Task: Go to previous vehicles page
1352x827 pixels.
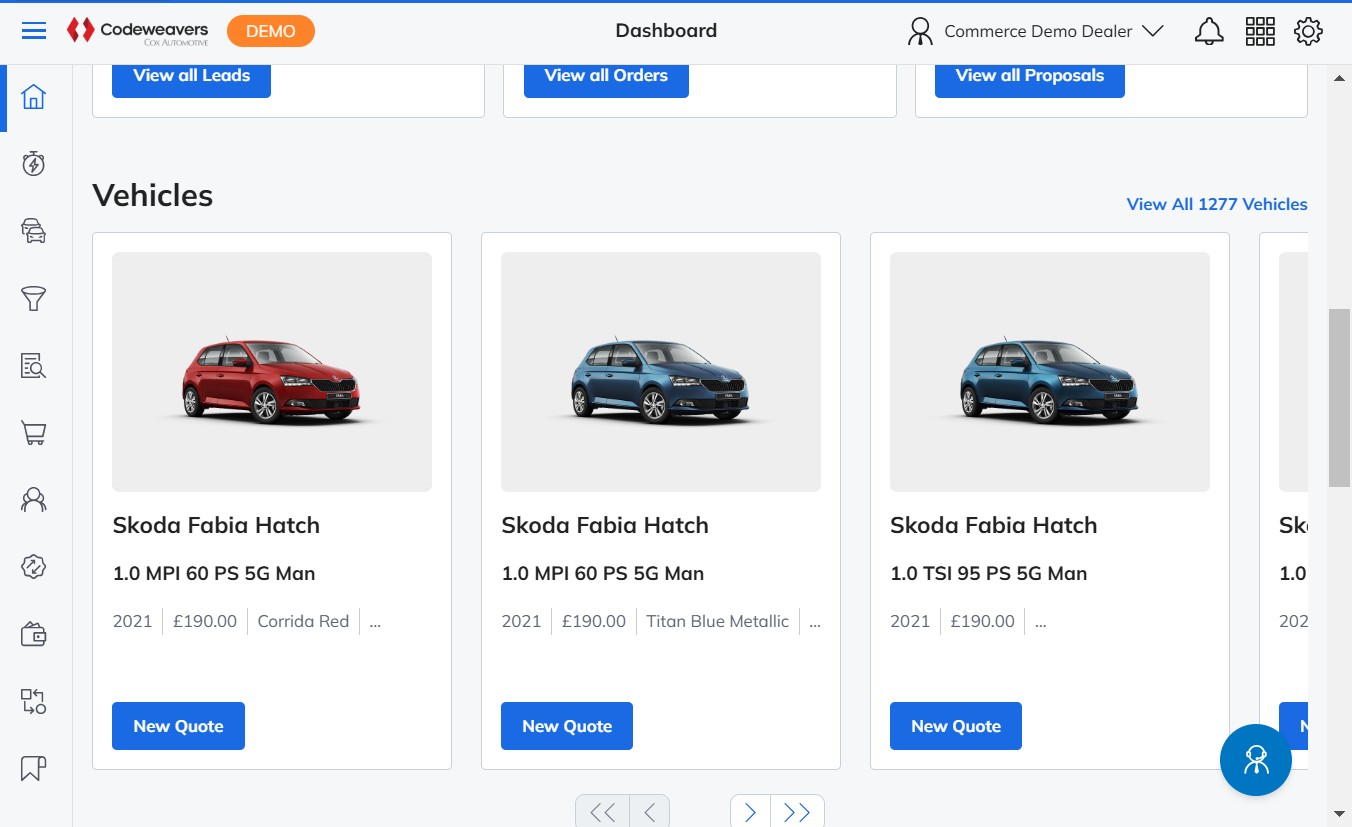Action: point(649,812)
